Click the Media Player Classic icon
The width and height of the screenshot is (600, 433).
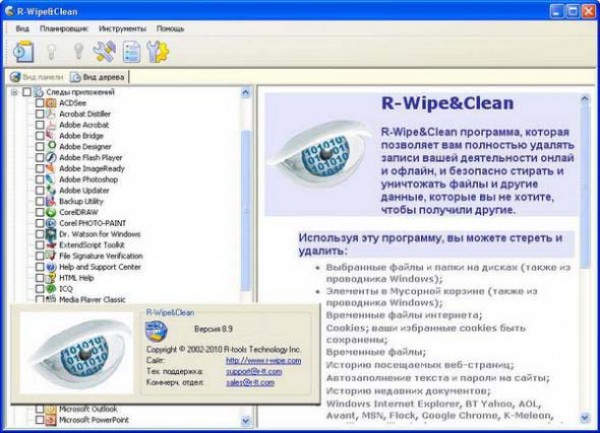click(x=51, y=299)
